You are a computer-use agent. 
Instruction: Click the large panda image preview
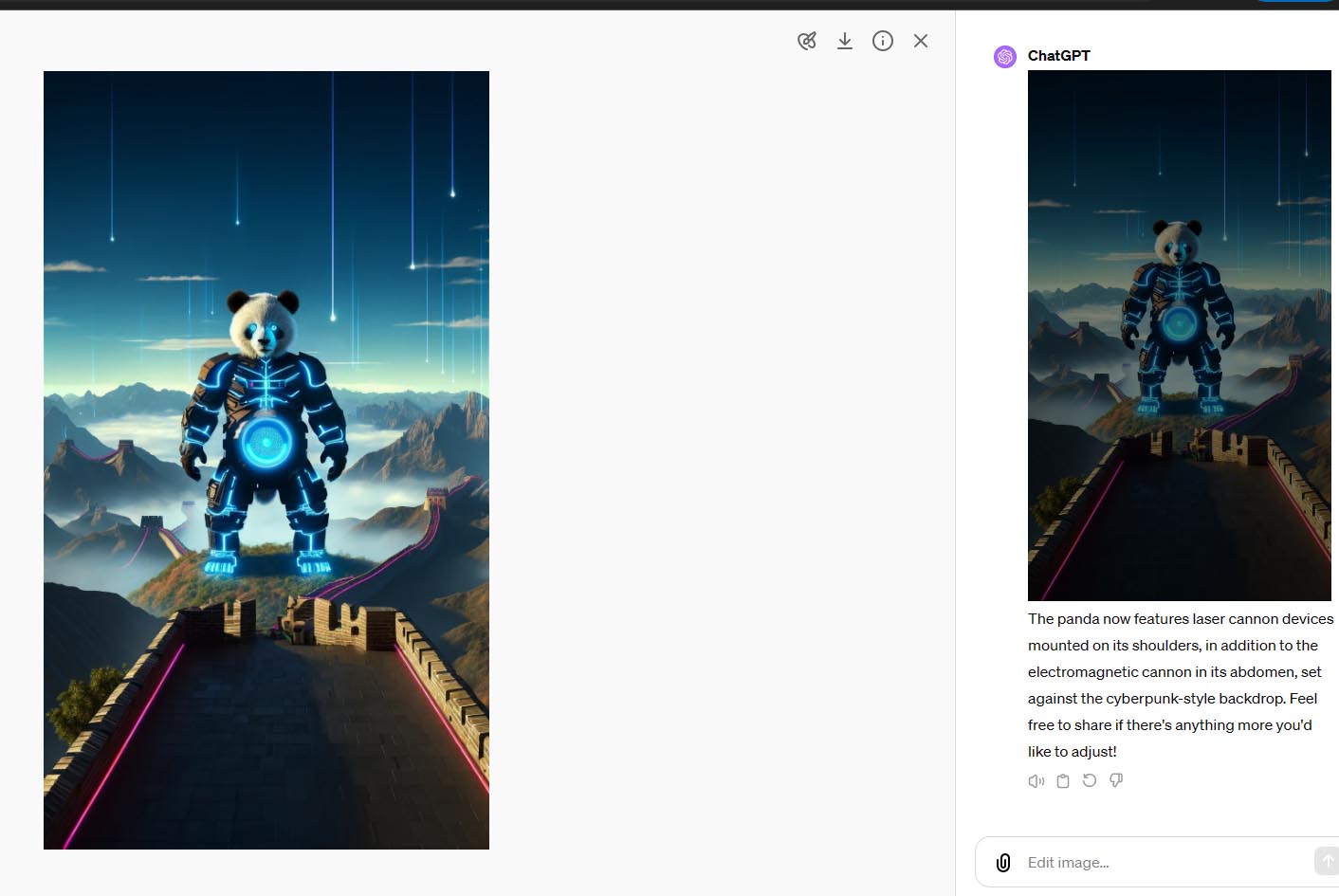[x=266, y=460]
